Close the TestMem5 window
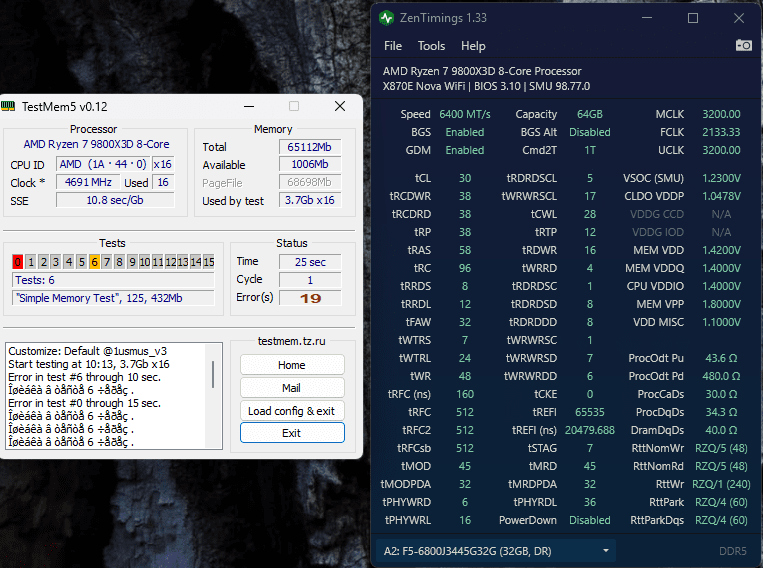 click(x=340, y=106)
